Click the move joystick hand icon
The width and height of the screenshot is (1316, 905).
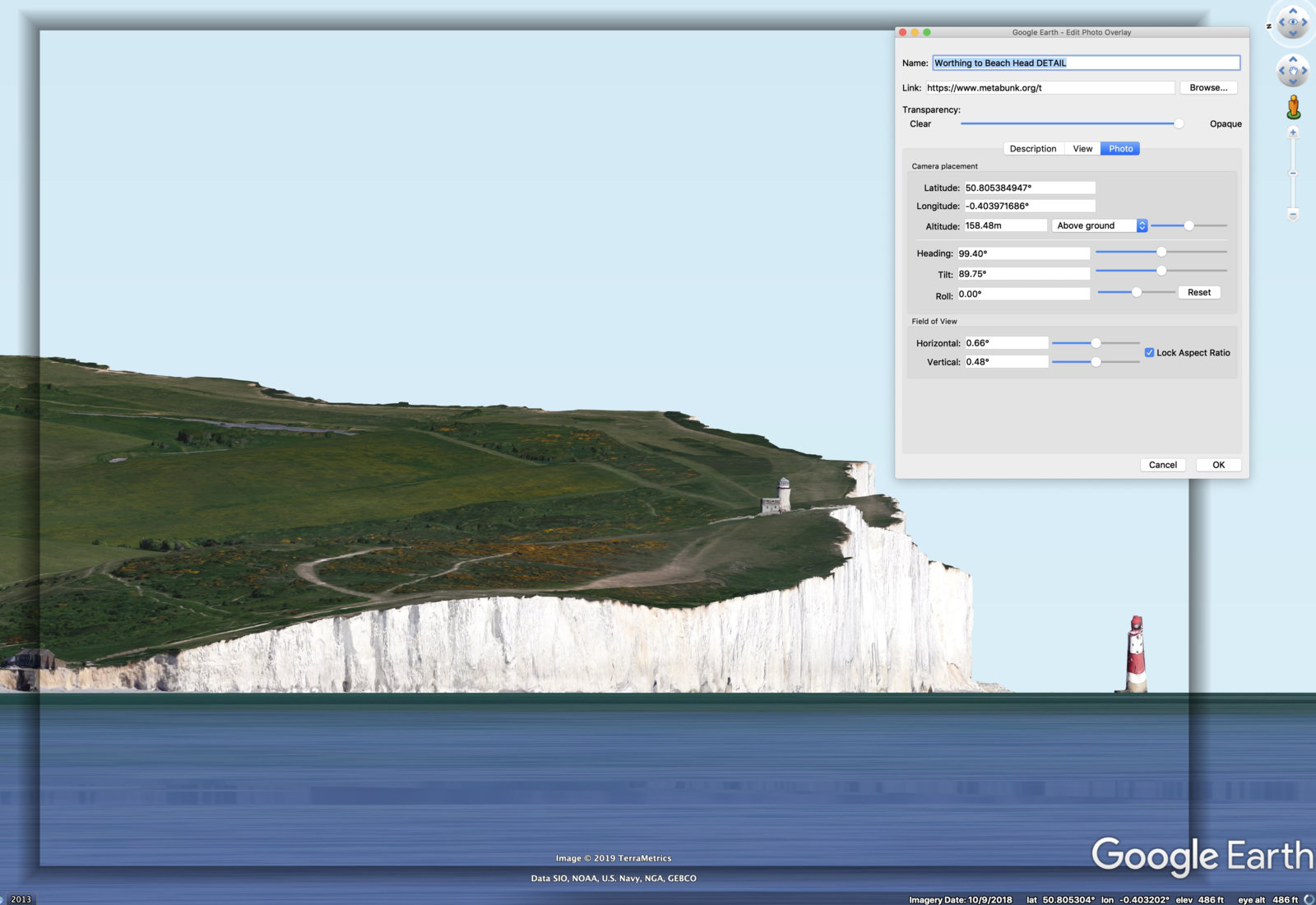pyautogui.click(x=1292, y=72)
